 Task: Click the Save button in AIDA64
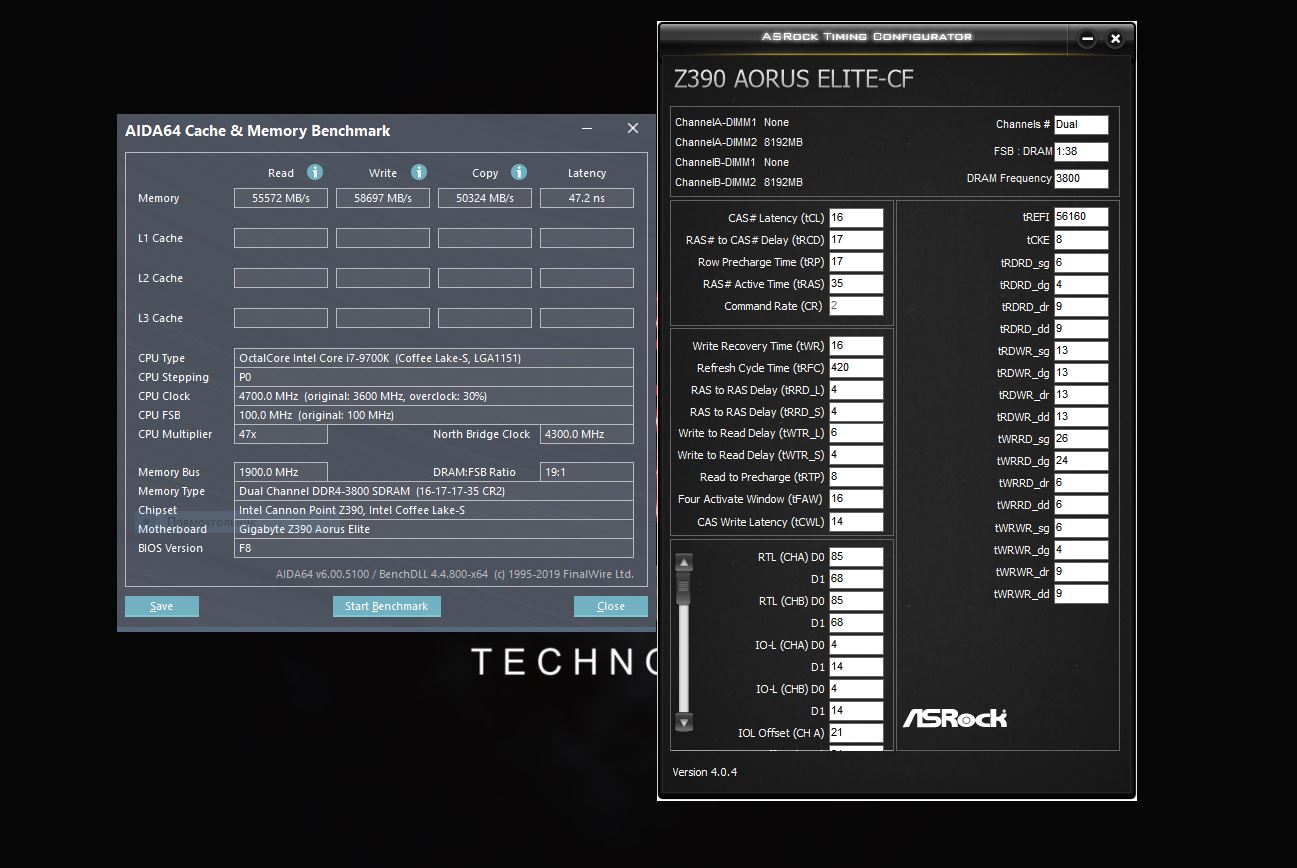coord(162,606)
